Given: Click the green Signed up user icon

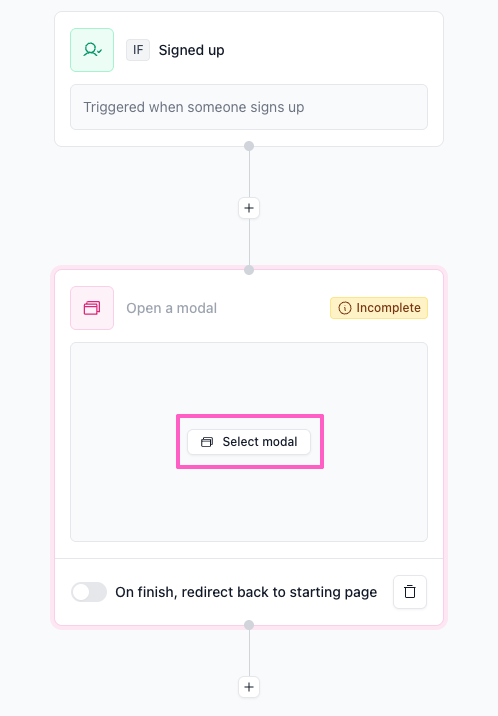Looking at the screenshot, I should pyautogui.click(x=92, y=50).
